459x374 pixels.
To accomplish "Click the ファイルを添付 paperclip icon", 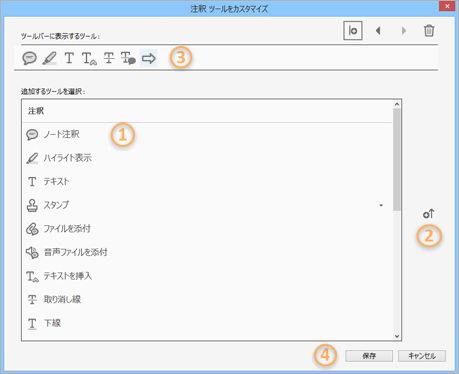I will (x=32, y=229).
